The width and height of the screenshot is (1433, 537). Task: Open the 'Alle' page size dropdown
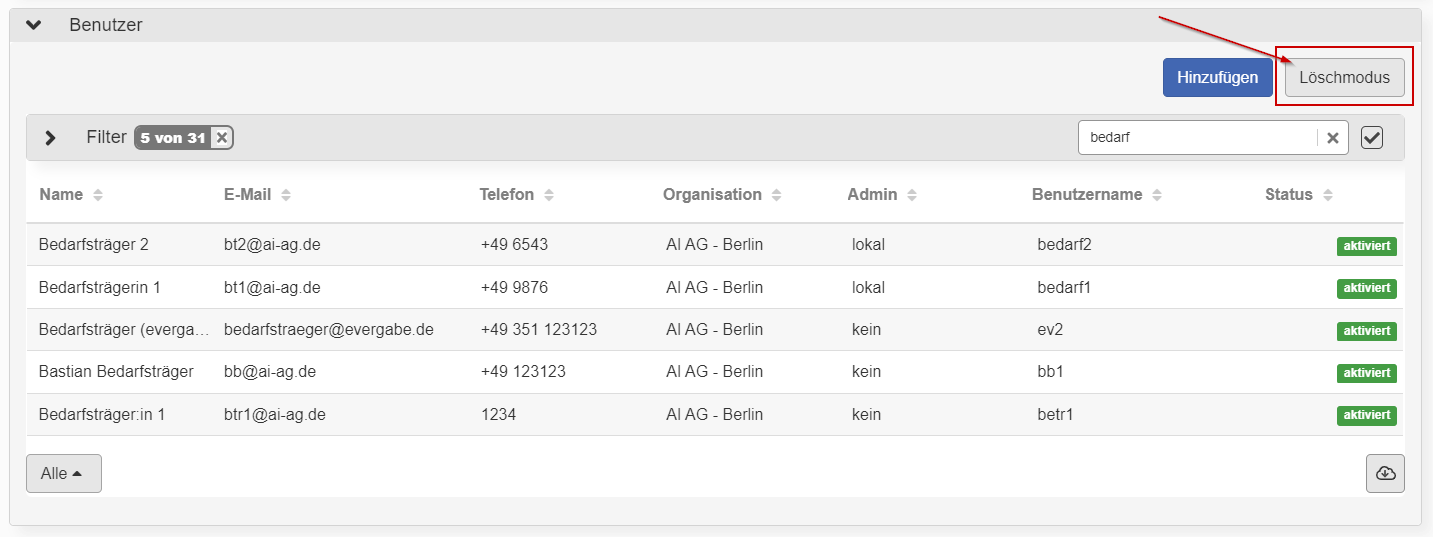[x=64, y=474]
